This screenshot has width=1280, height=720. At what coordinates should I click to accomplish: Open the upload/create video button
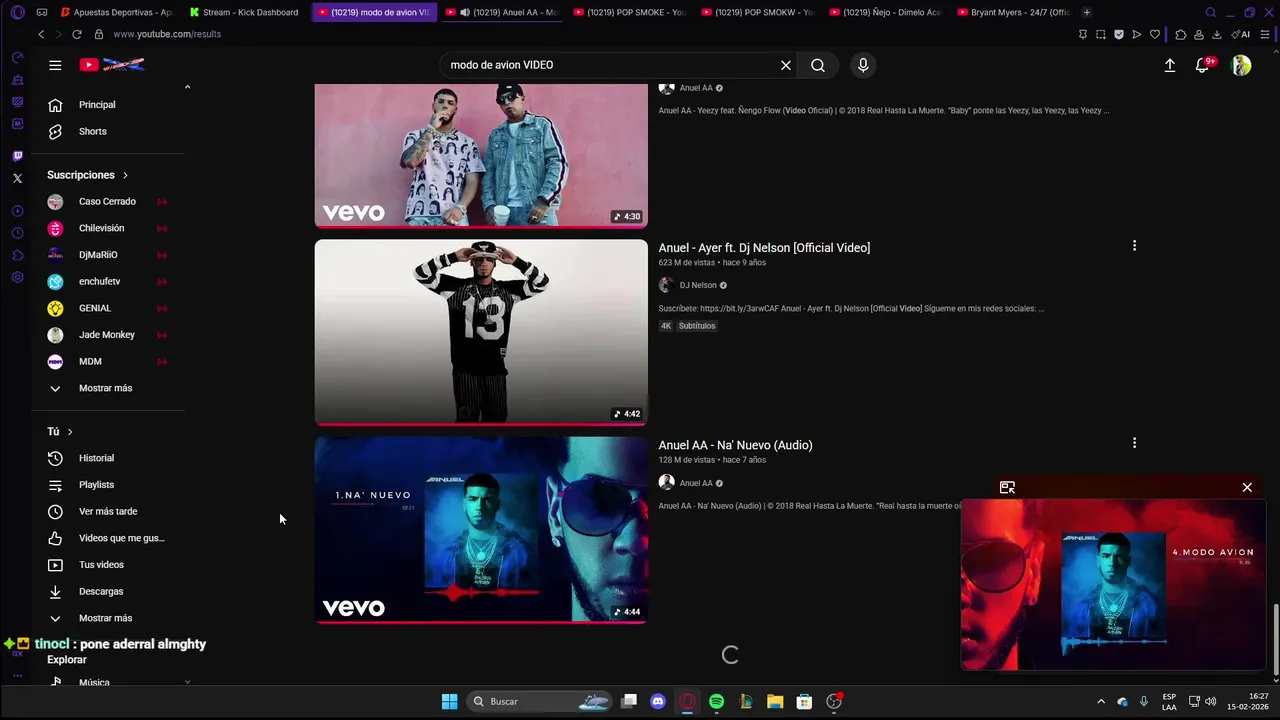click(1170, 65)
